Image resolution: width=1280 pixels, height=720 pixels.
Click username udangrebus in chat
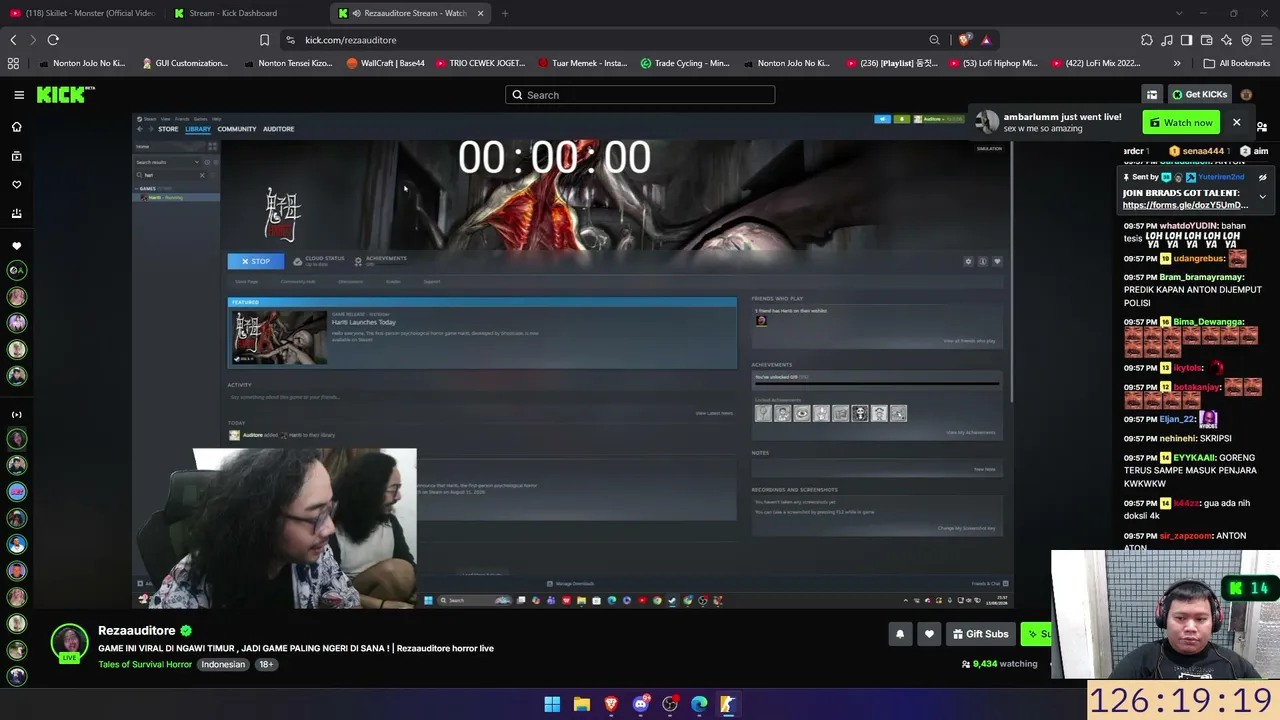click(x=1199, y=258)
